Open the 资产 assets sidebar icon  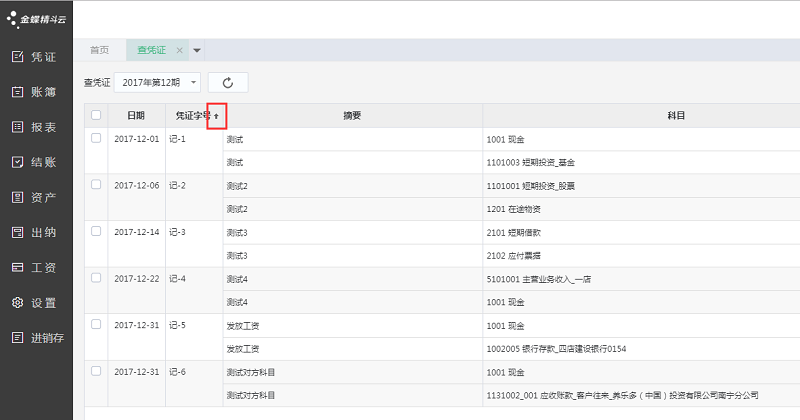pos(17,197)
